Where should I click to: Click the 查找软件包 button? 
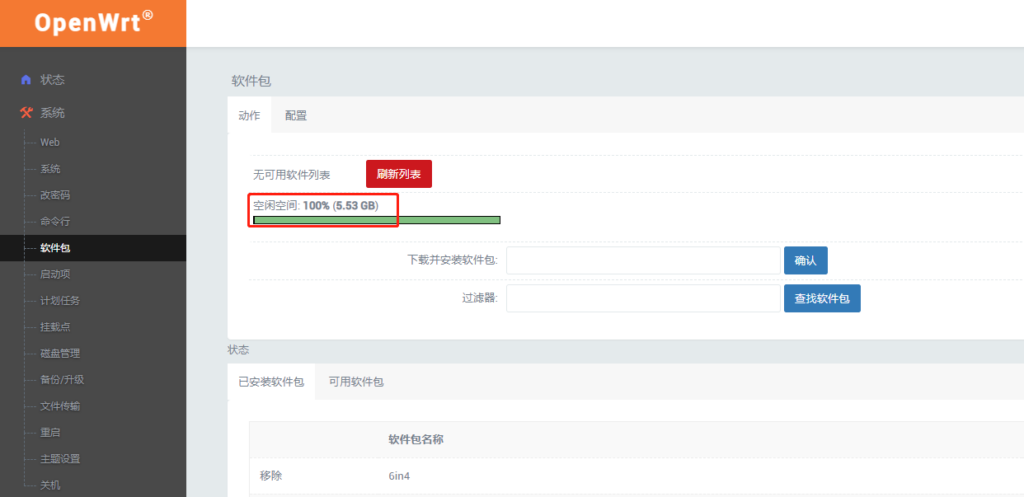click(821, 298)
